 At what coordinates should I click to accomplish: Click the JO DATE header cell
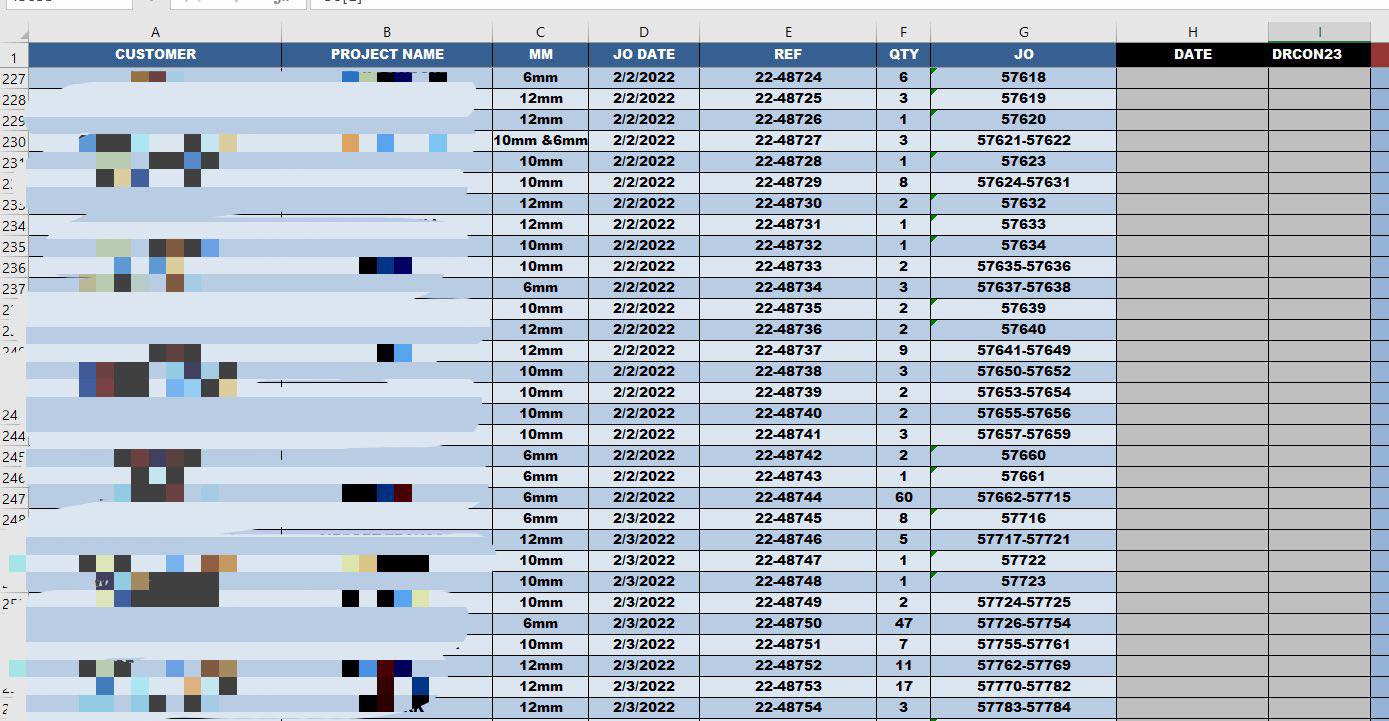643,54
